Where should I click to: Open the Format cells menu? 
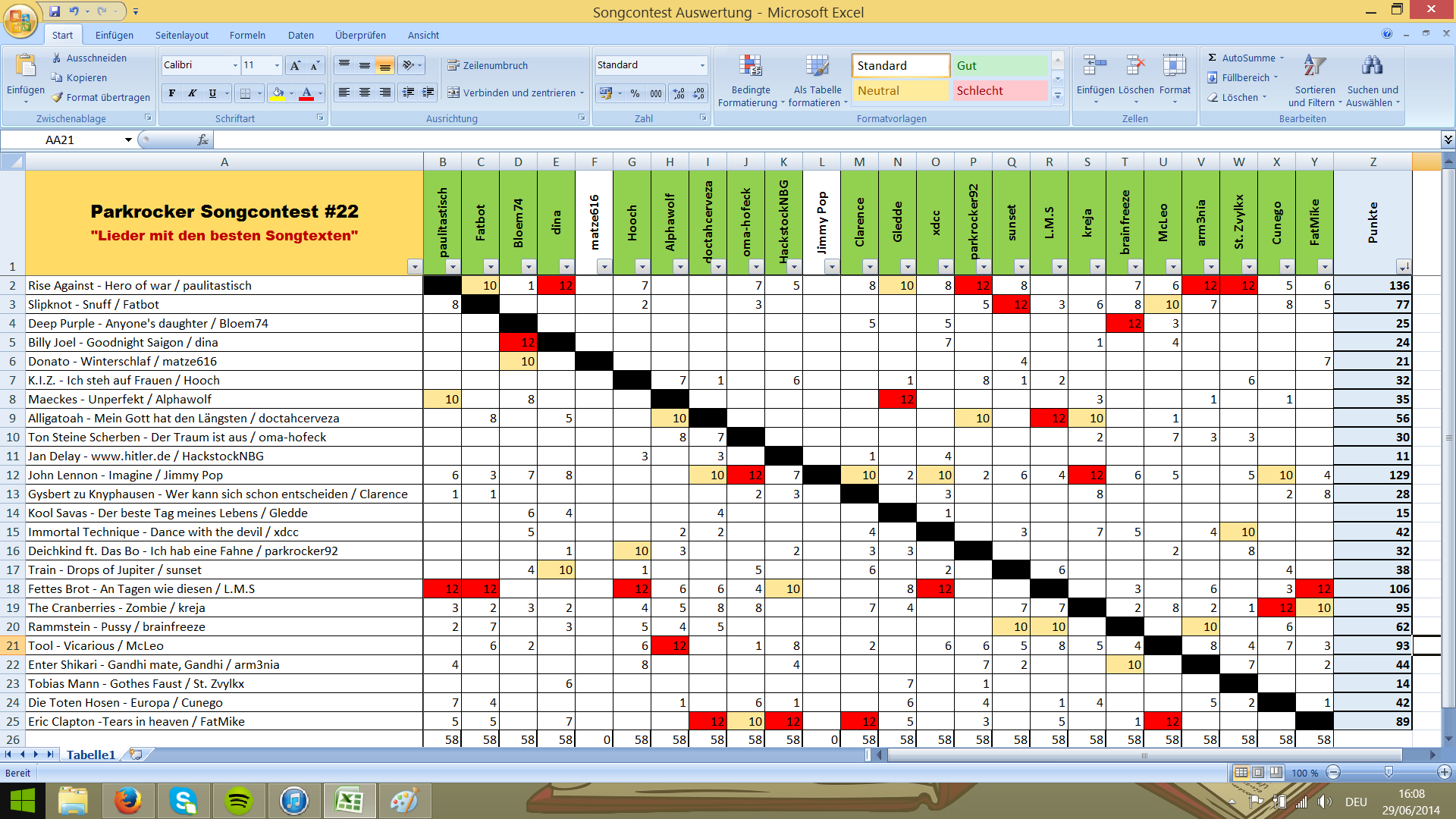[1175, 80]
